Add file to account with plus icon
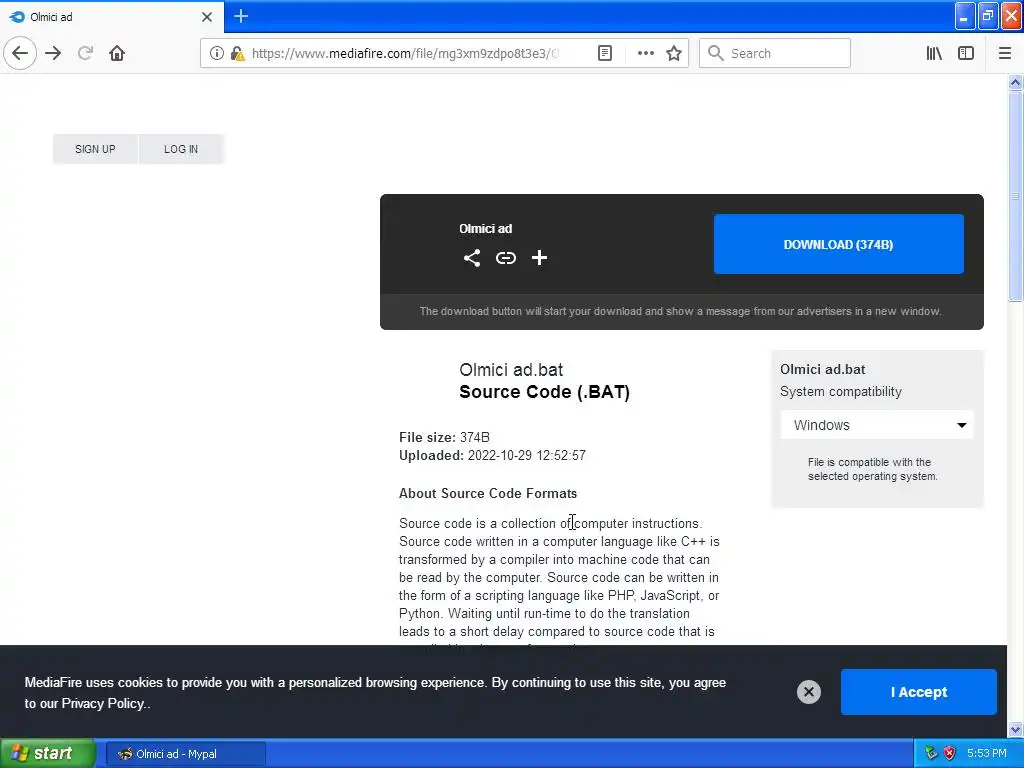Viewport: 1024px width, 768px height. 539,258
